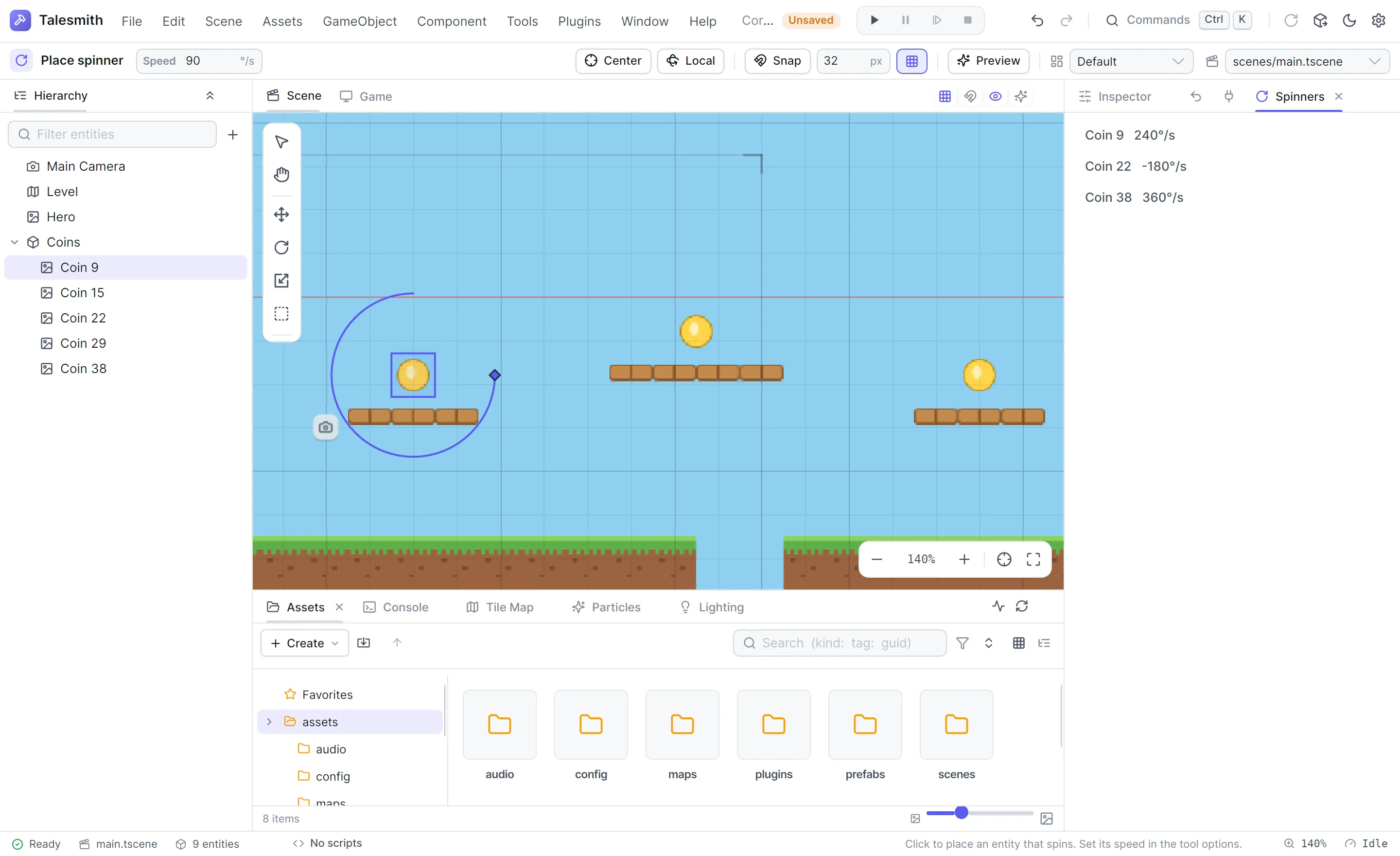Screen dimensions: 1400x856
Task: Switch to the Game tab
Action: [x=366, y=96]
